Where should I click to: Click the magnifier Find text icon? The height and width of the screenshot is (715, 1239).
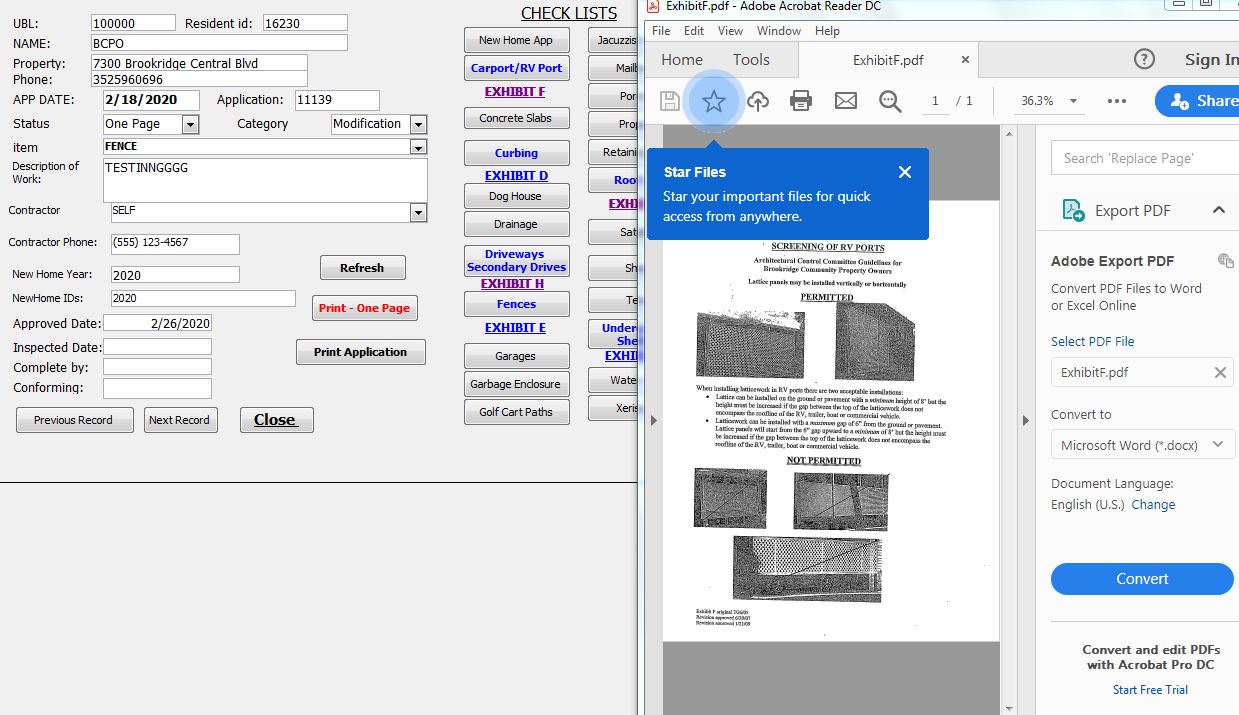pyautogui.click(x=890, y=101)
